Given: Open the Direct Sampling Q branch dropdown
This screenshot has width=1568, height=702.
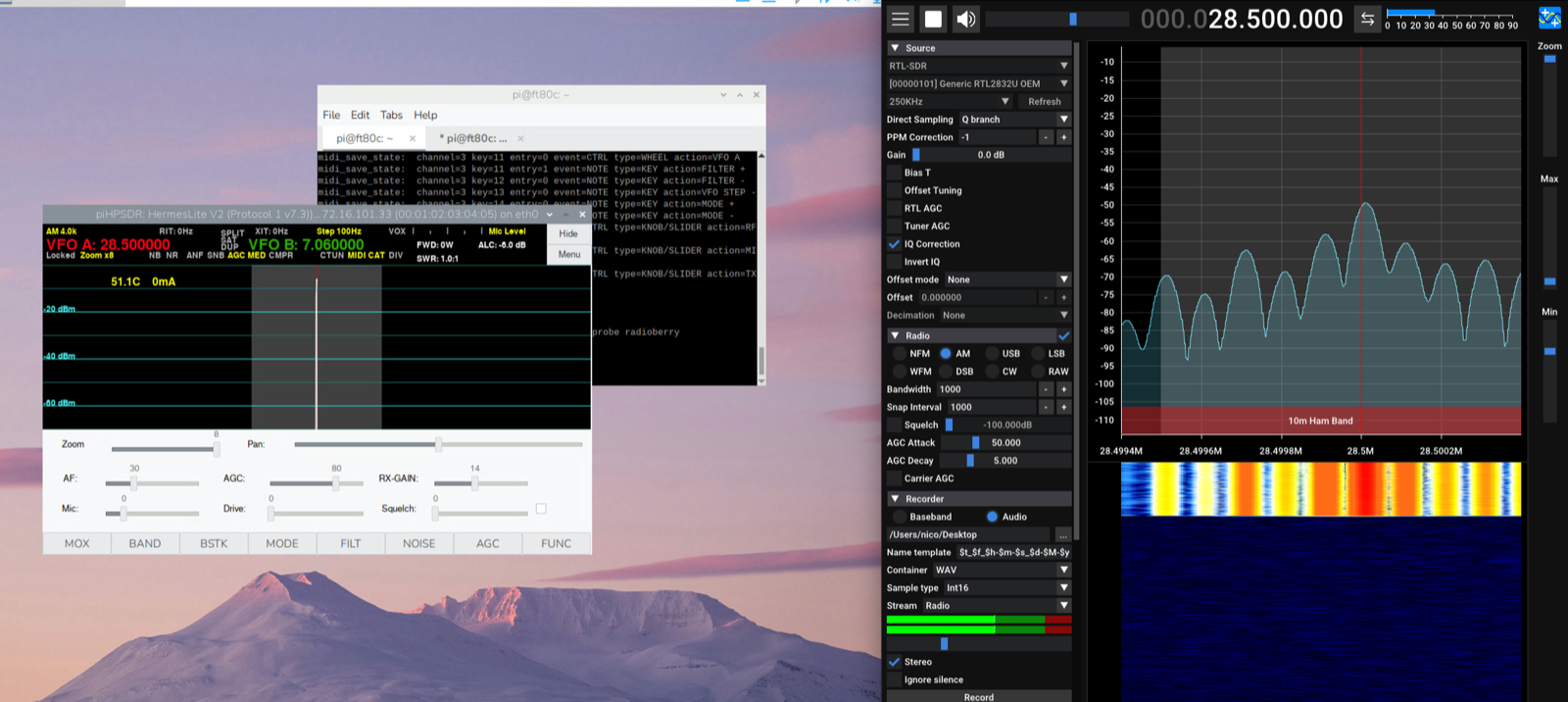Looking at the screenshot, I should click(1014, 120).
